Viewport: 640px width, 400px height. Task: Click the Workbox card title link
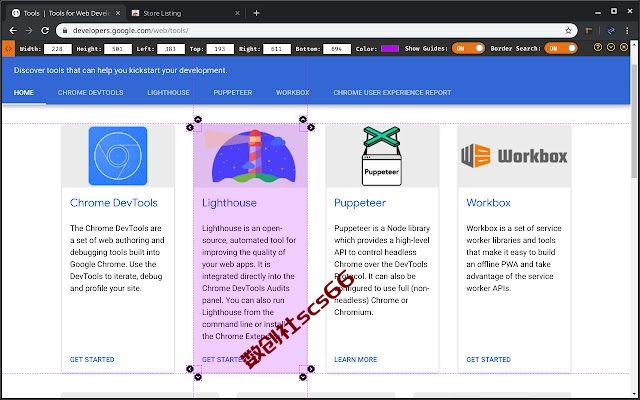(488, 203)
